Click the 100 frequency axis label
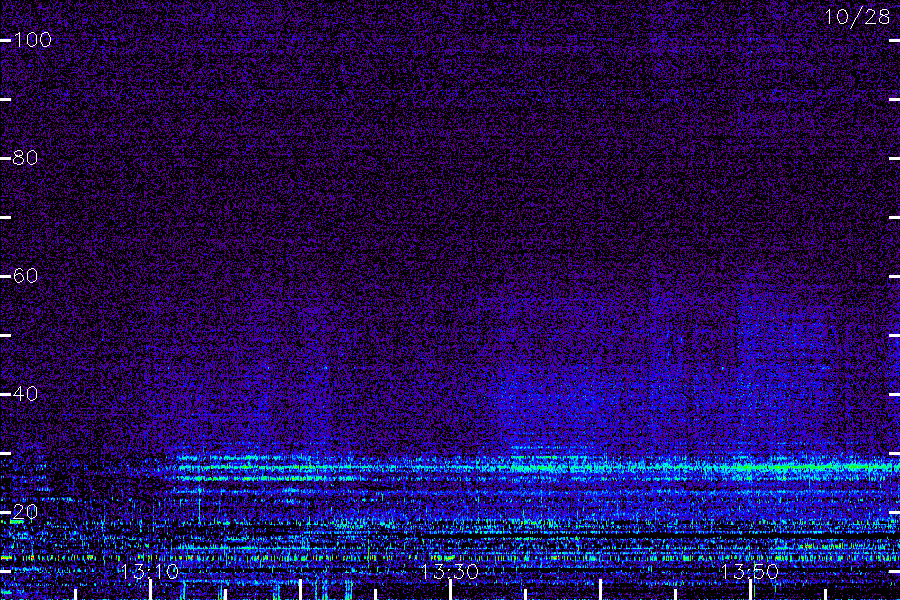The height and width of the screenshot is (600, 900). tap(32, 40)
